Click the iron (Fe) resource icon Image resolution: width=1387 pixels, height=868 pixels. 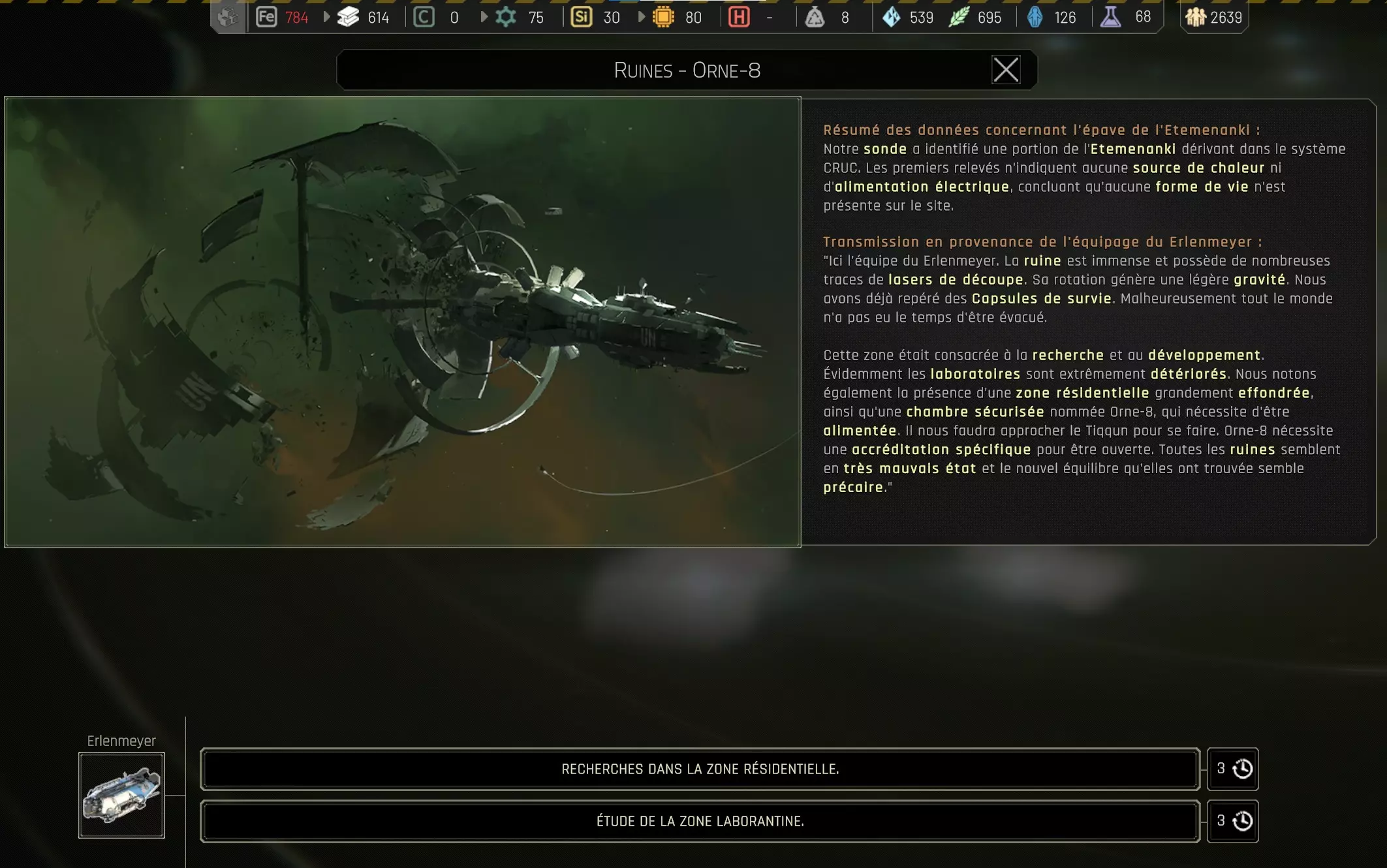point(266,17)
